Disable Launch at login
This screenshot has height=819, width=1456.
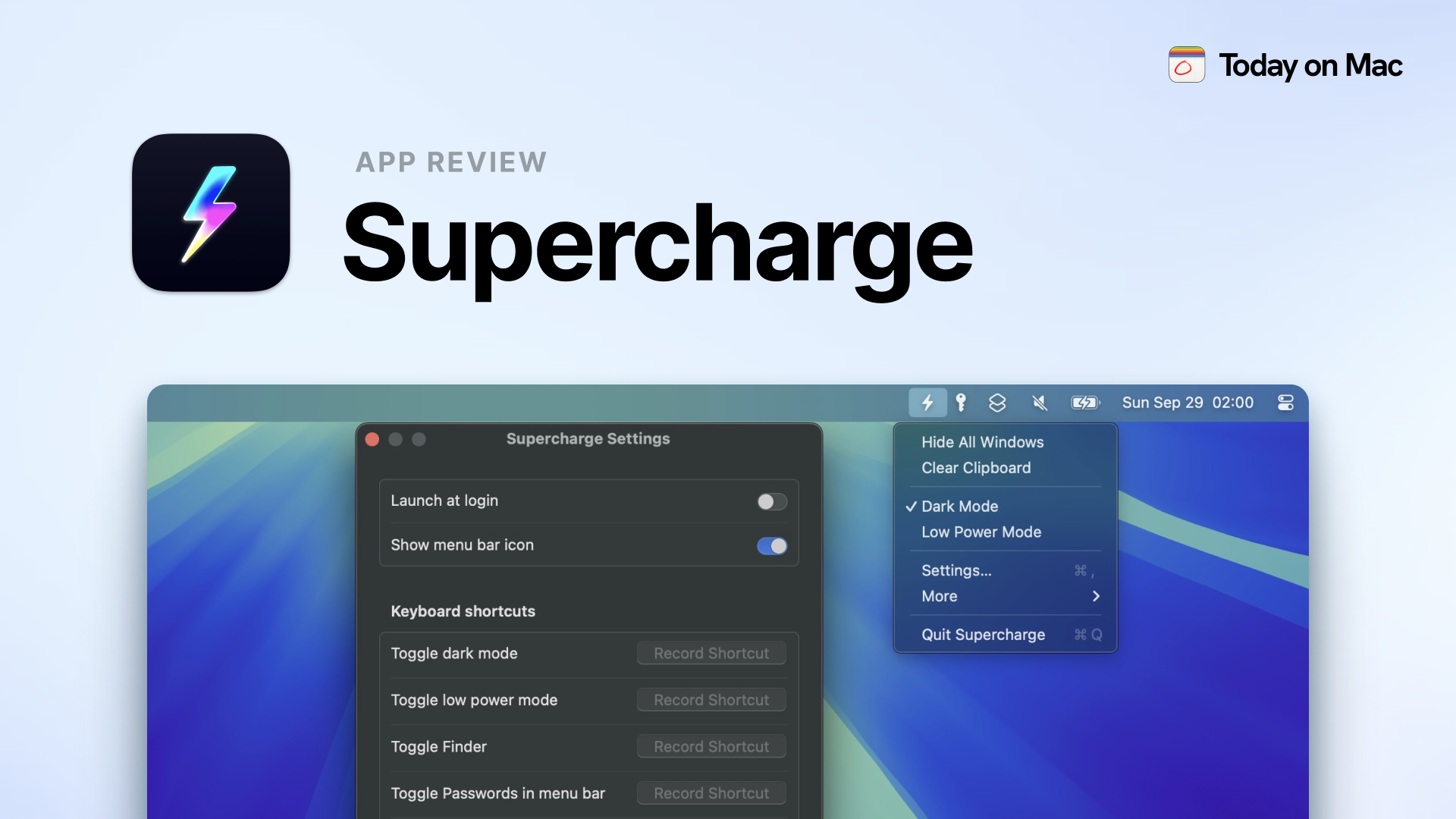(x=771, y=501)
